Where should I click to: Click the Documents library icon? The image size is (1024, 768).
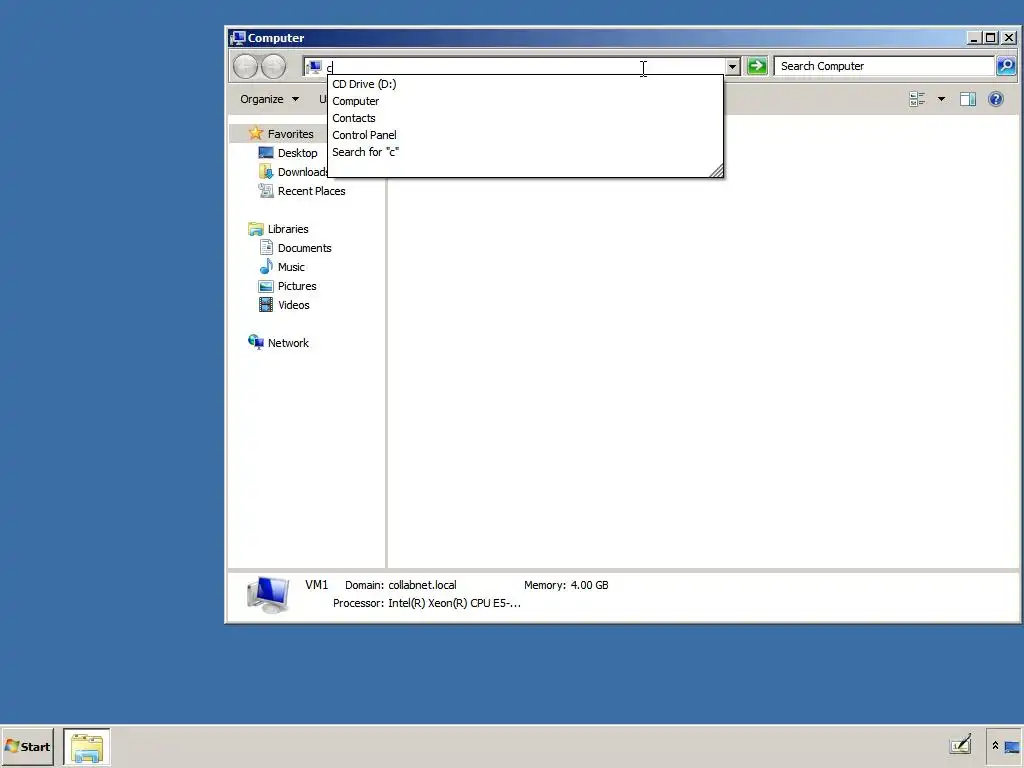pyautogui.click(x=266, y=248)
